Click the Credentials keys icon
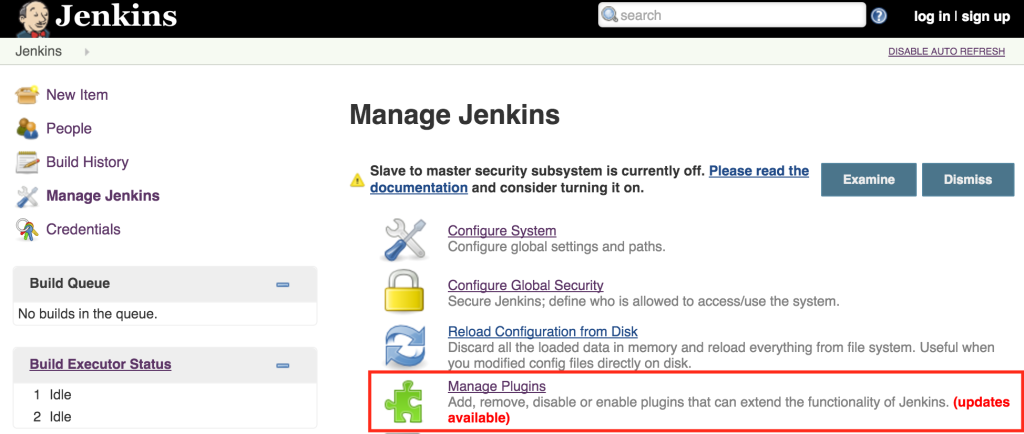Viewport: 1024px width, 434px height. [27, 230]
